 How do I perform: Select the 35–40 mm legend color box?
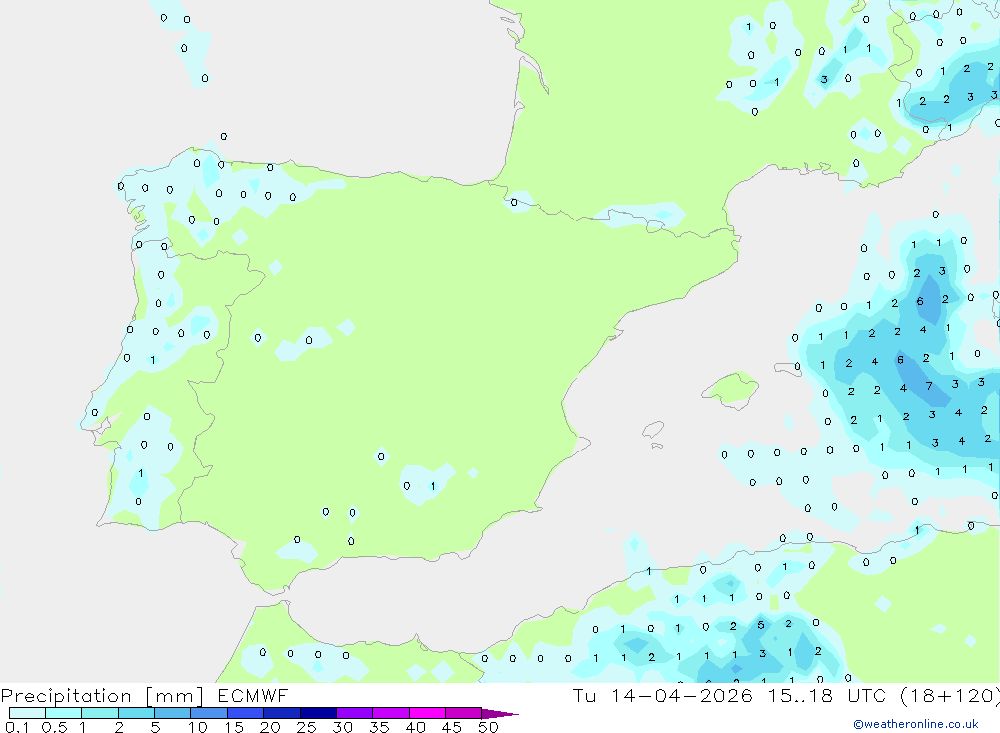(391, 713)
